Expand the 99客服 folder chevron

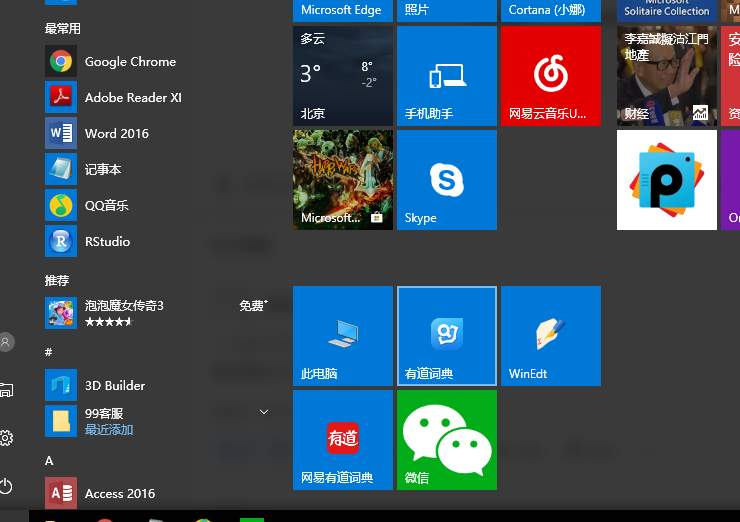coord(264,412)
